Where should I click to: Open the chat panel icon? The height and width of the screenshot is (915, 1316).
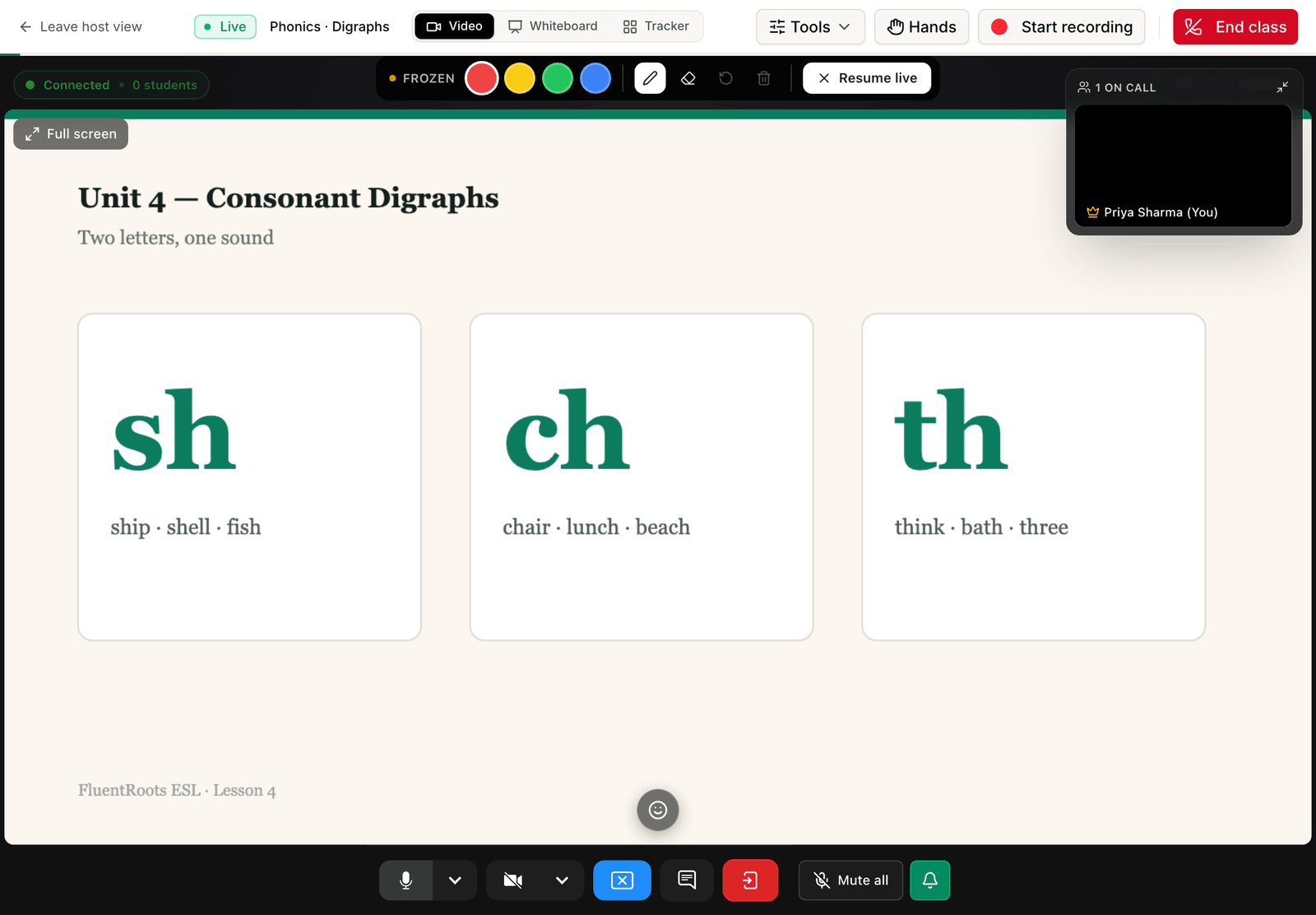687,880
